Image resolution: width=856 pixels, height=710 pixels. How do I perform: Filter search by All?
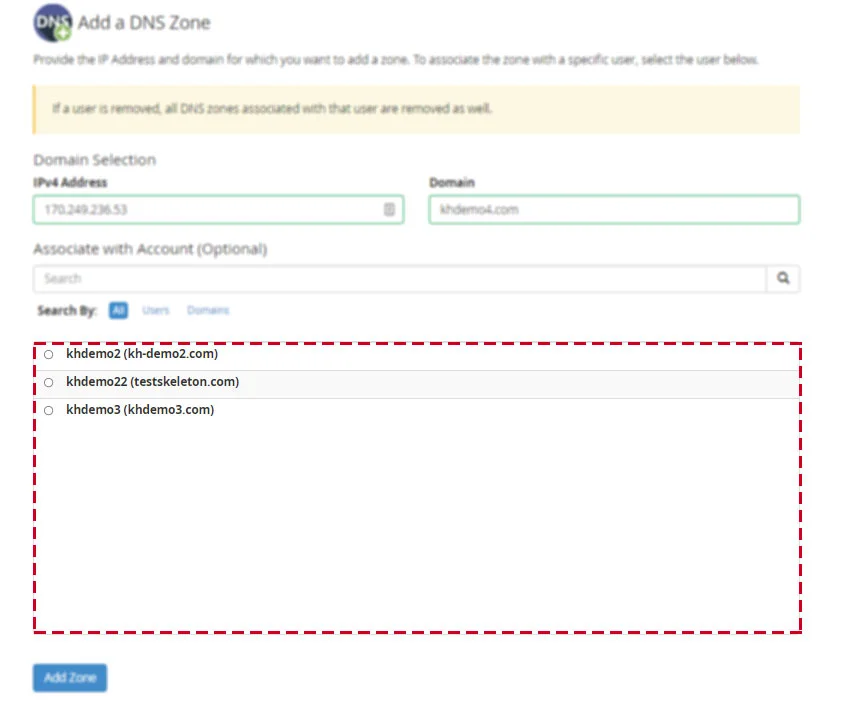118,310
